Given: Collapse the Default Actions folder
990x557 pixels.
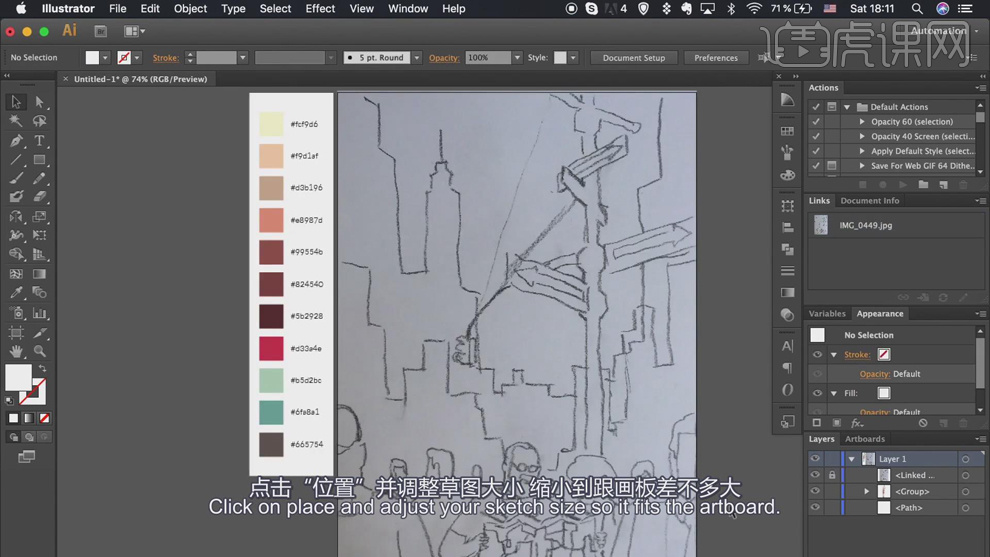Looking at the screenshot, I should click(847, 107).
